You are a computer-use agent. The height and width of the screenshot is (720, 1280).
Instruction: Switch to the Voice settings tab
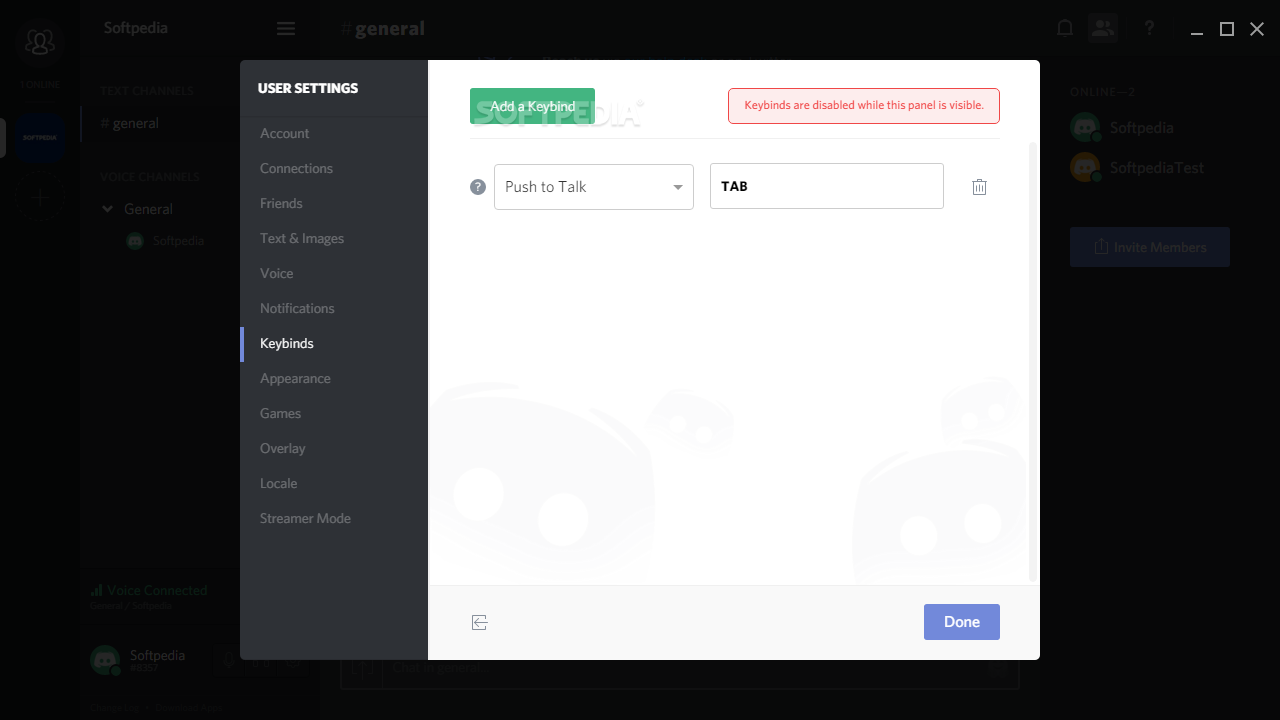click(334, 273)
